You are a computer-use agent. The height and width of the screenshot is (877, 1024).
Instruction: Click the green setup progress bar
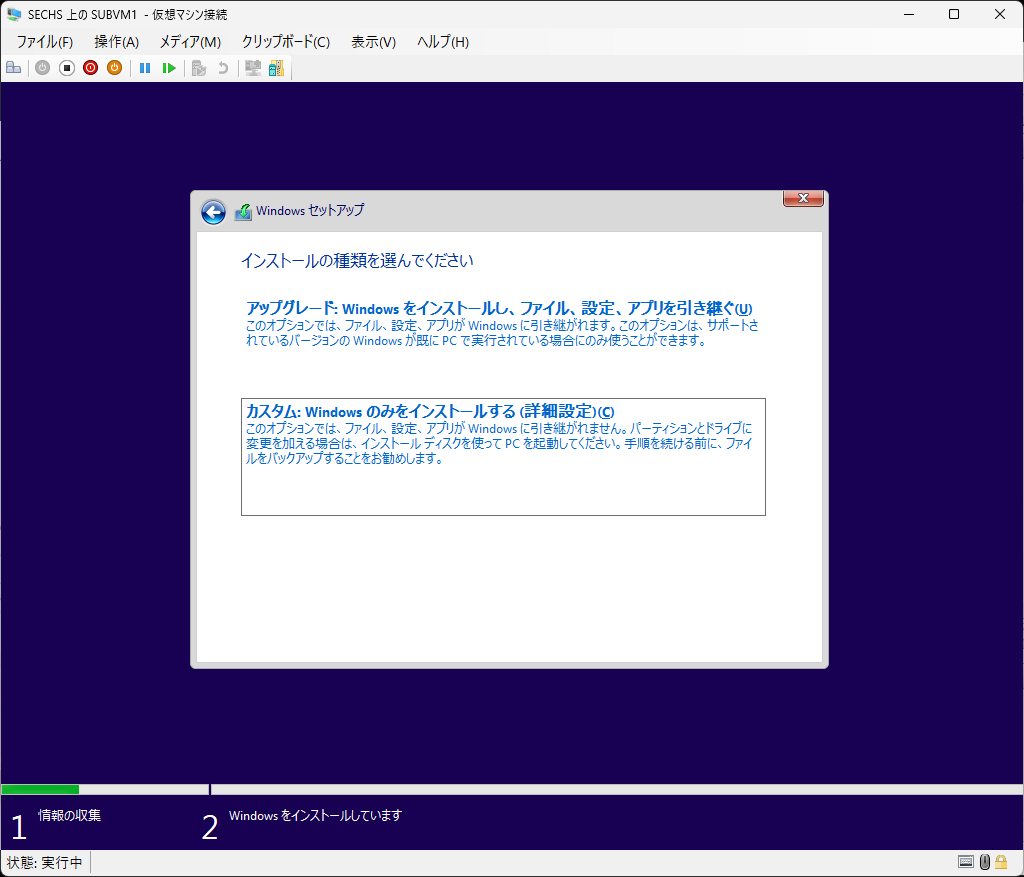(40, 789)
